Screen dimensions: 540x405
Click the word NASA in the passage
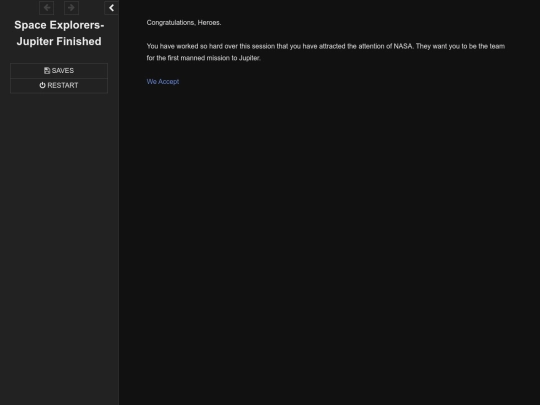[403, 46]
